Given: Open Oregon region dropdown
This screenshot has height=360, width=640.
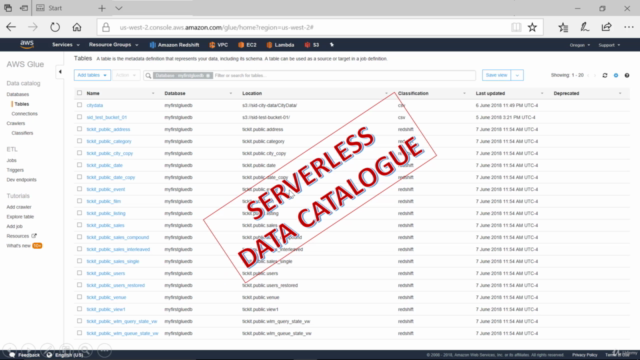Looking at the screenshot, I should (580, 45).
